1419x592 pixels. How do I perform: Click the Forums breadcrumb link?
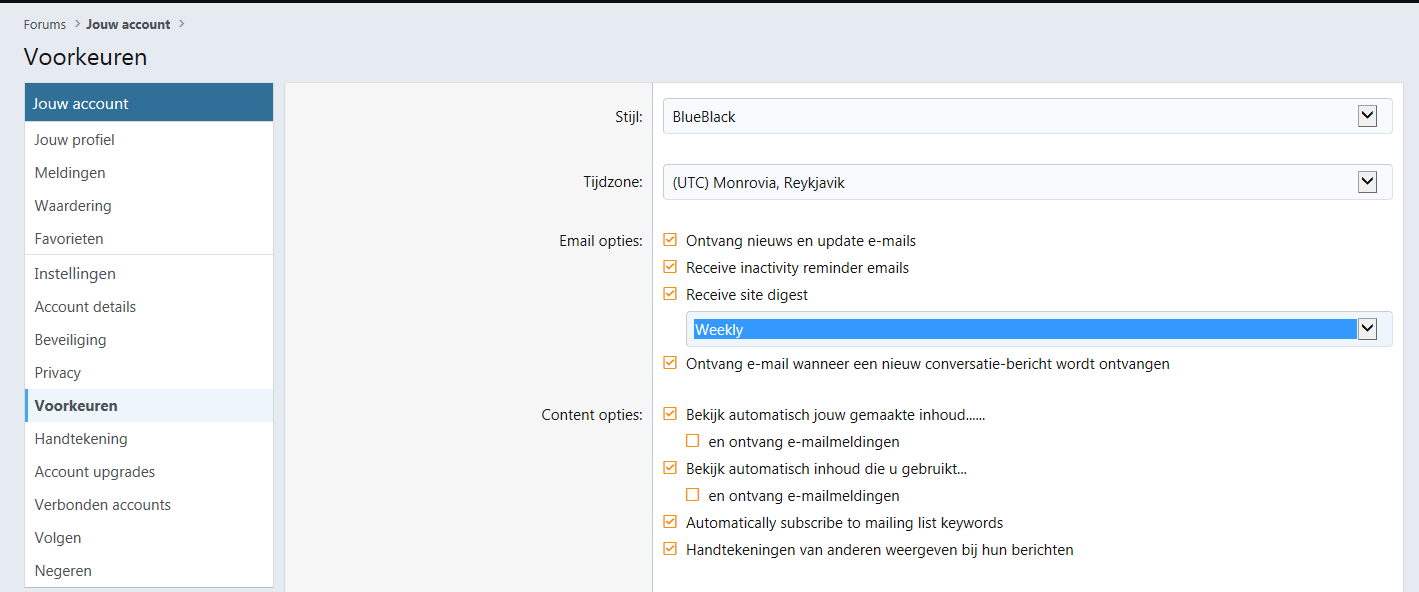45,24
